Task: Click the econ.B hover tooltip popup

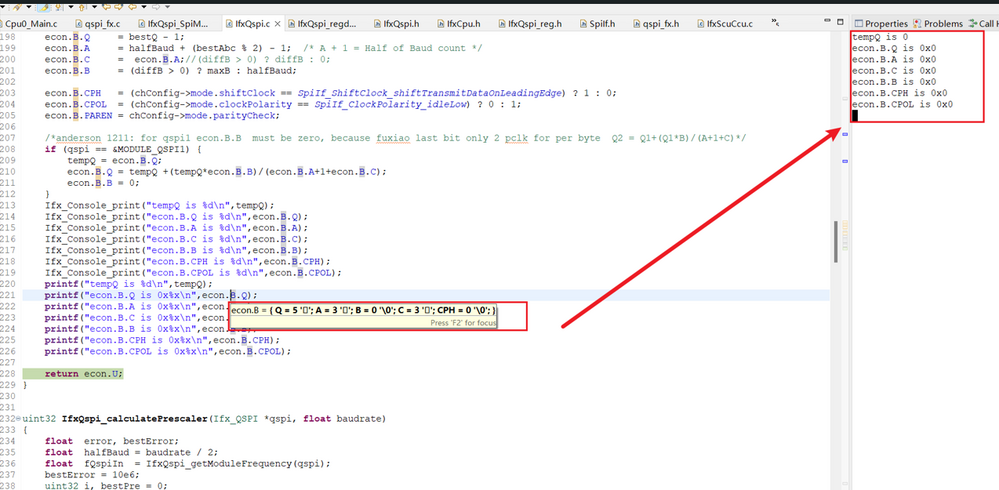Action: click(362, 312)
